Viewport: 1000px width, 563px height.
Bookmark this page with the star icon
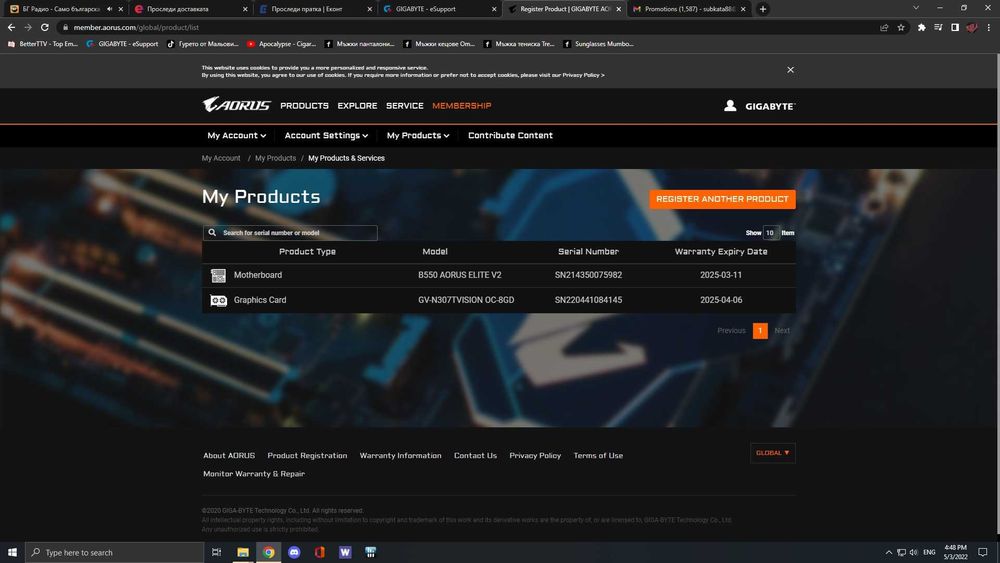(901, 27)
